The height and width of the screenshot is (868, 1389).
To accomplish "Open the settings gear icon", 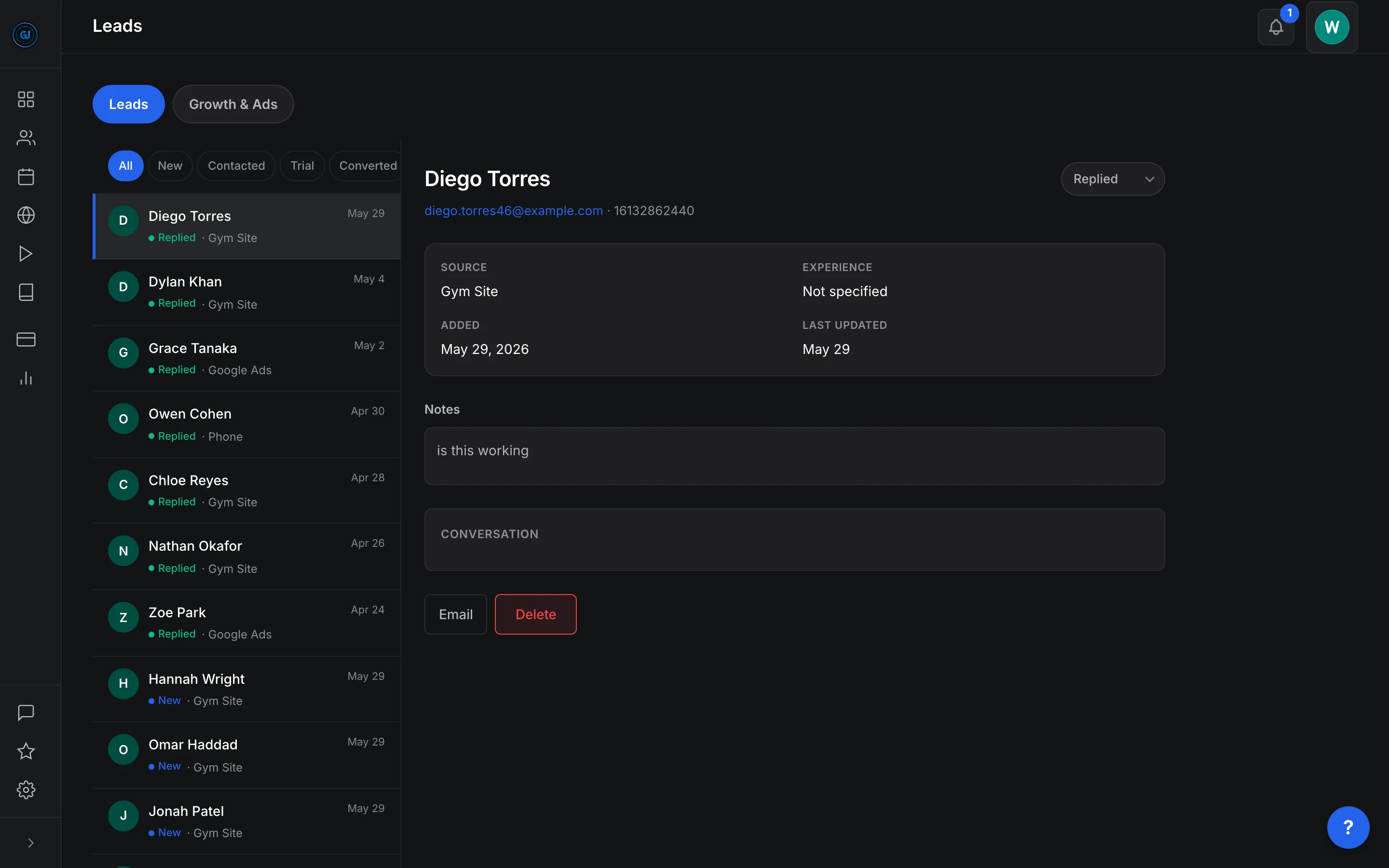I will tap(26, 790).
